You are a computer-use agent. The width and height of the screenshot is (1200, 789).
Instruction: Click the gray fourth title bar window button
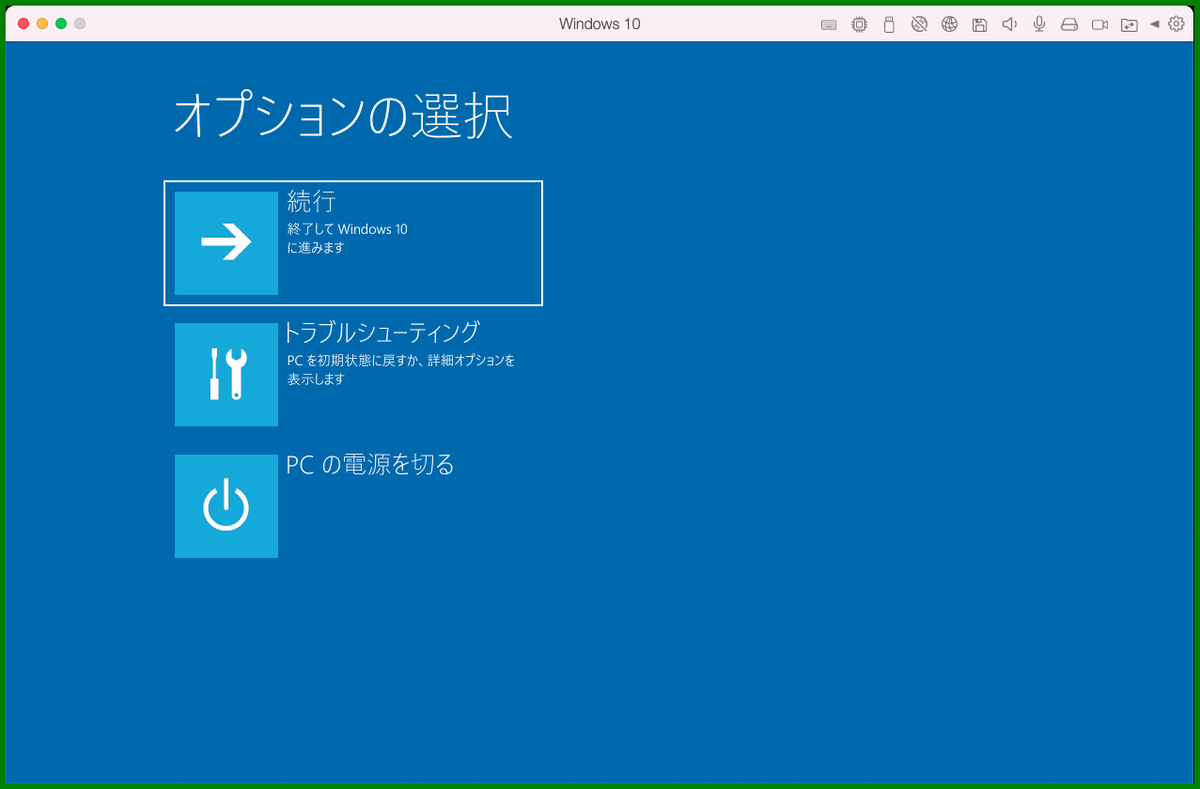[80, 24]
